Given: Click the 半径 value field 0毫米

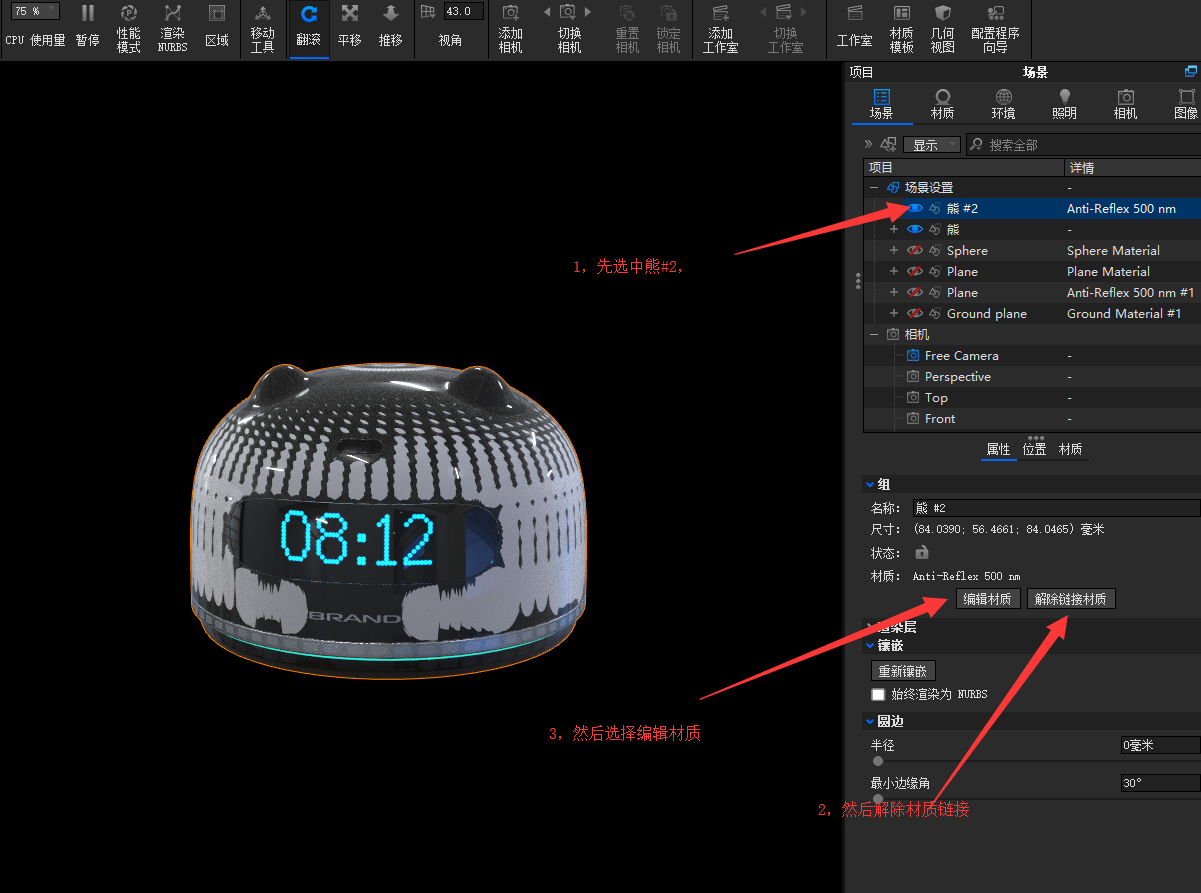Looking at the screenshot, I should click(1160, 745).
